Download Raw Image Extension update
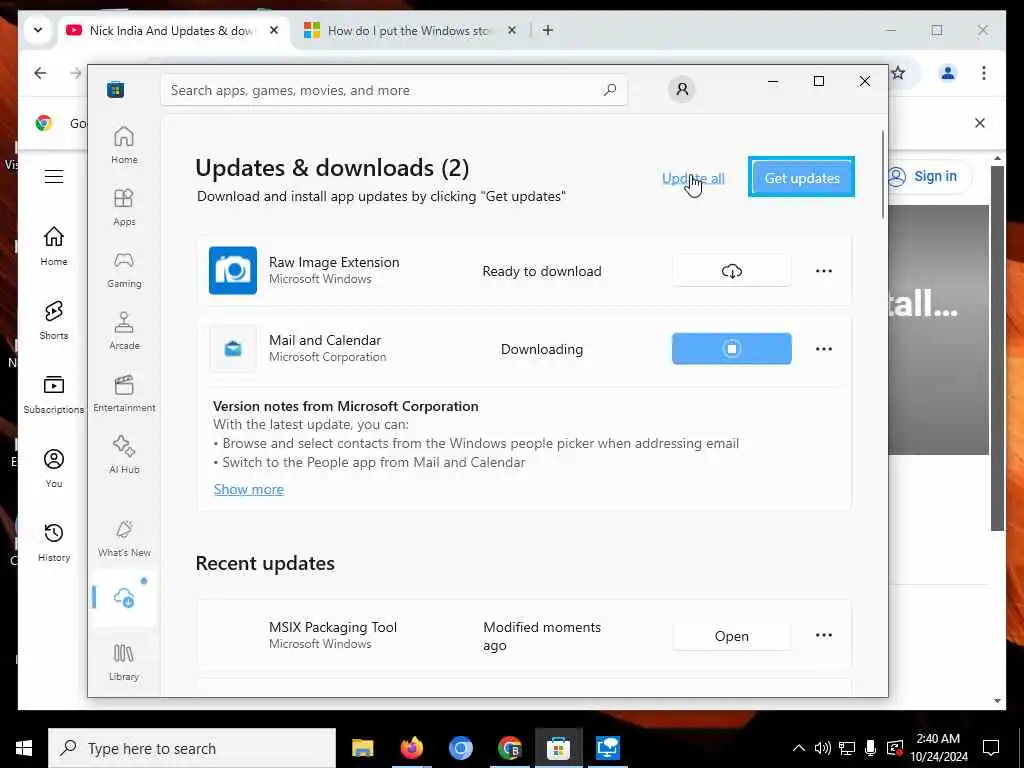Image resolution: width=1024 pixels, height=768 pixels. coord(731,270)
